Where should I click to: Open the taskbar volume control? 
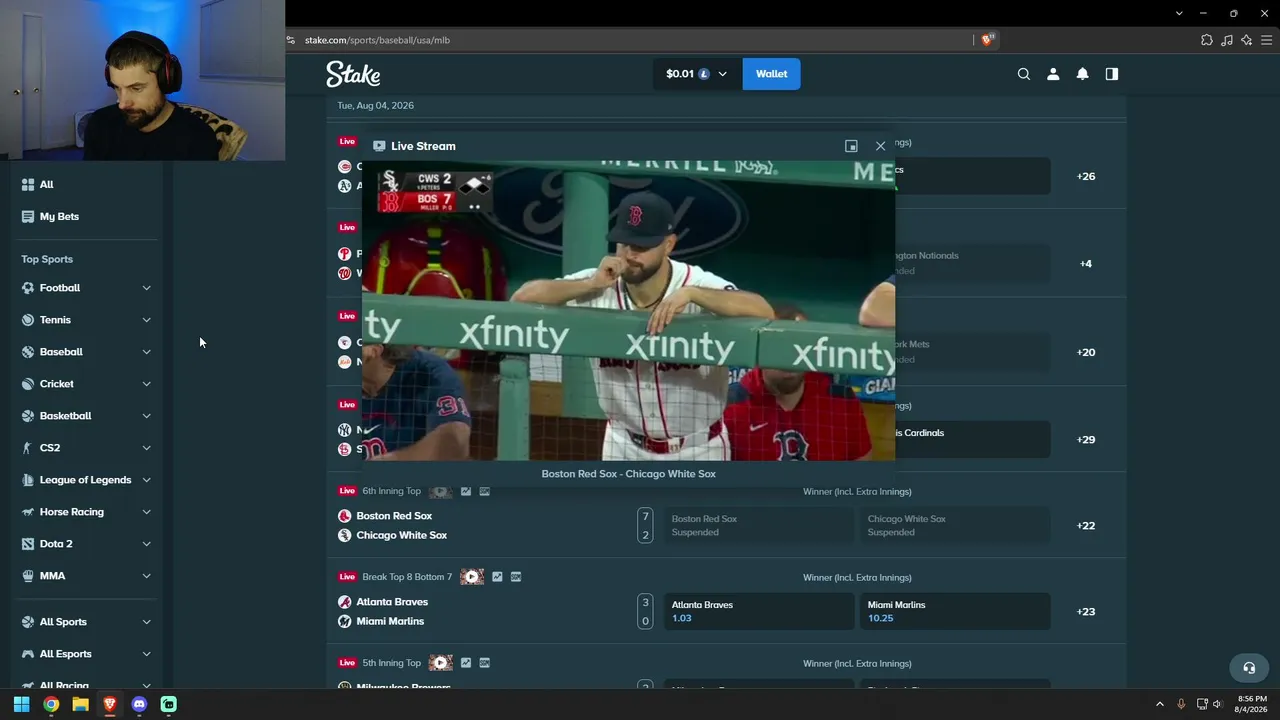(1217, 704)
